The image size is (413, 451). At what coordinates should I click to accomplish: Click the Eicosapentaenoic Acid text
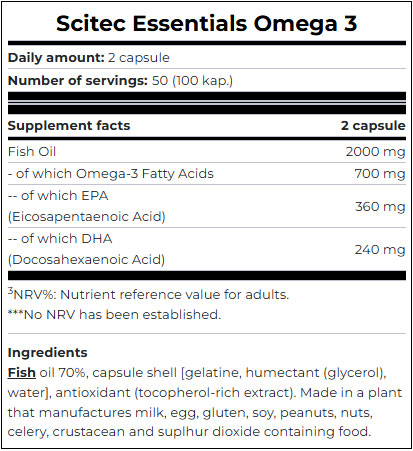pos(87,217)
